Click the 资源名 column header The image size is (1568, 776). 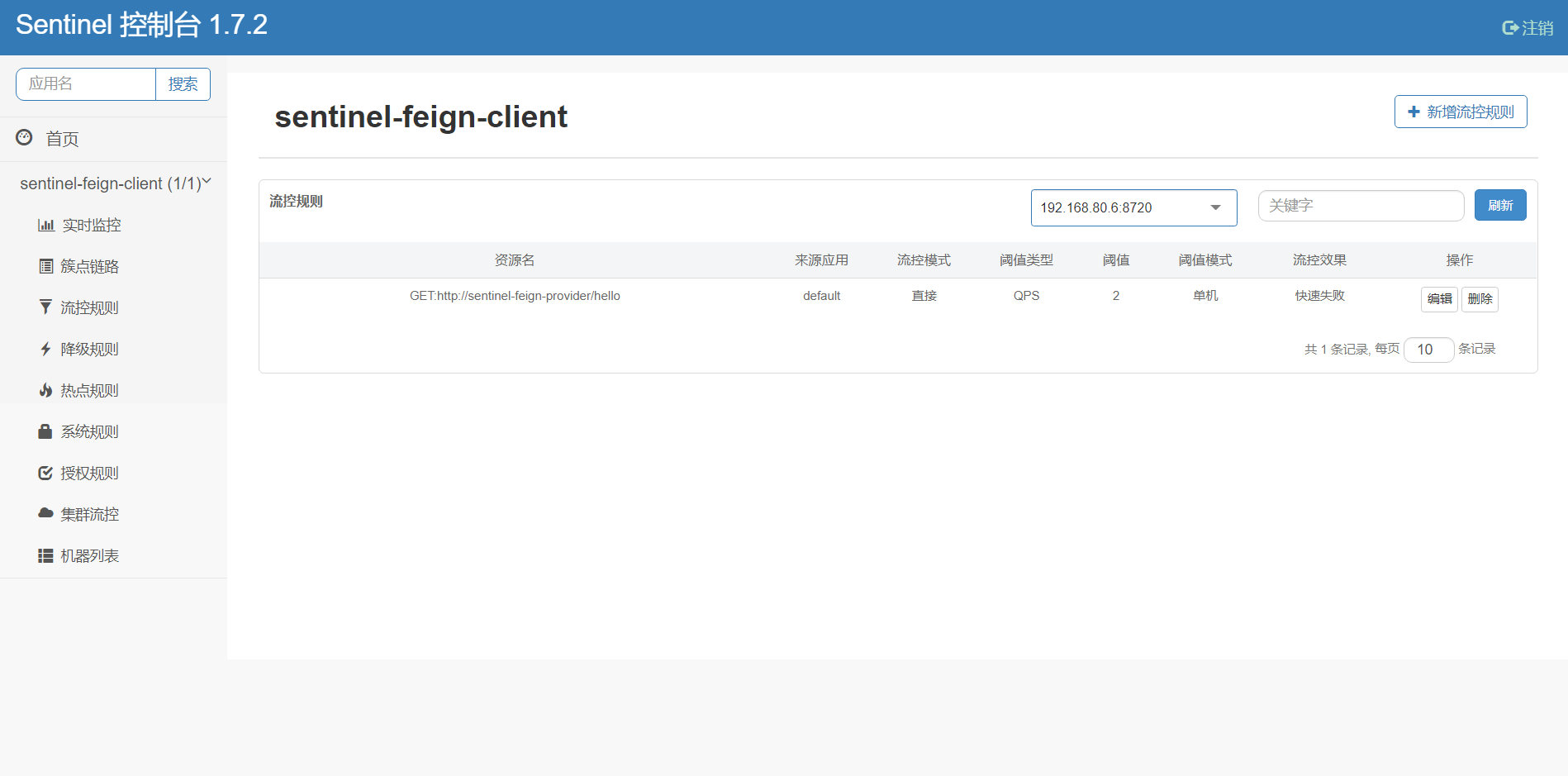(515, 260)
